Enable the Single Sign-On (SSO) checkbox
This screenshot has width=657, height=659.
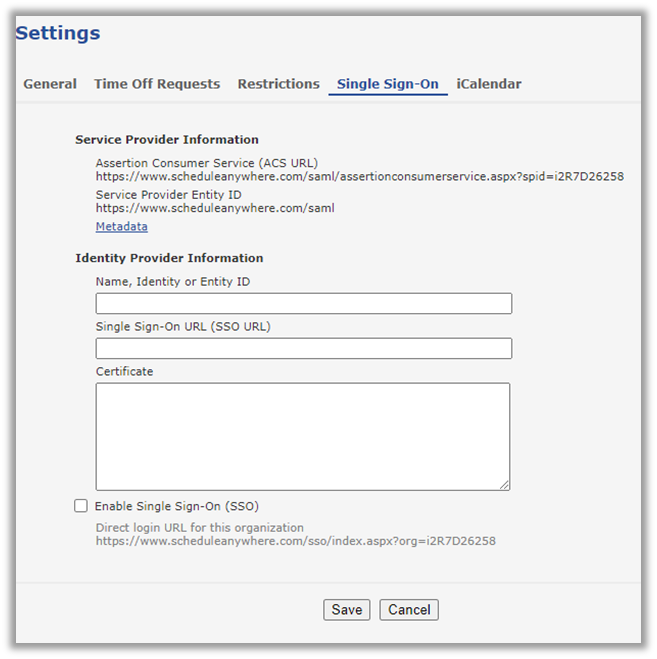click(81, 506)
